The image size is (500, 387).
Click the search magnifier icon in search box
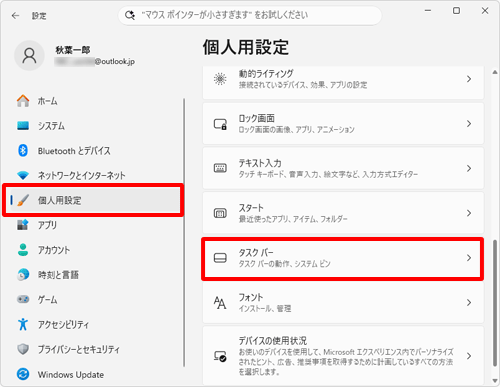tap(130, 15)
